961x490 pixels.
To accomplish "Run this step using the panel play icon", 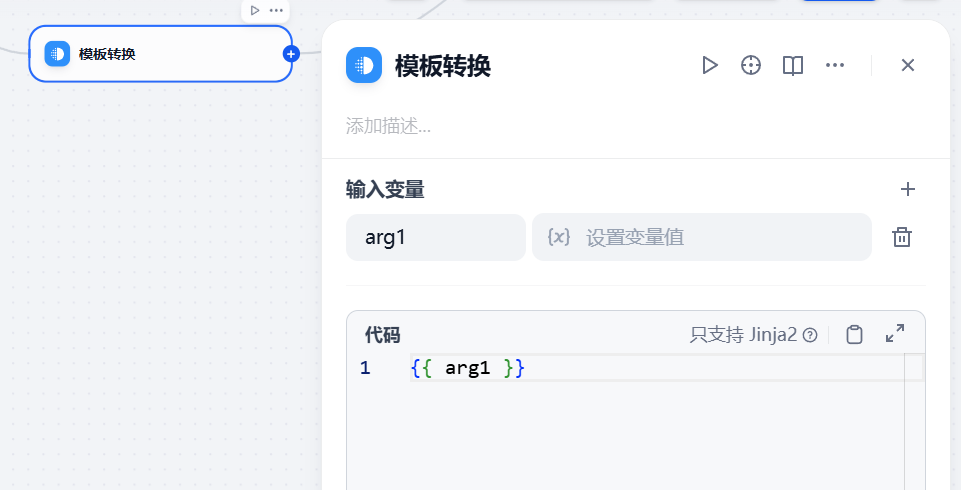I will point(710,65).
